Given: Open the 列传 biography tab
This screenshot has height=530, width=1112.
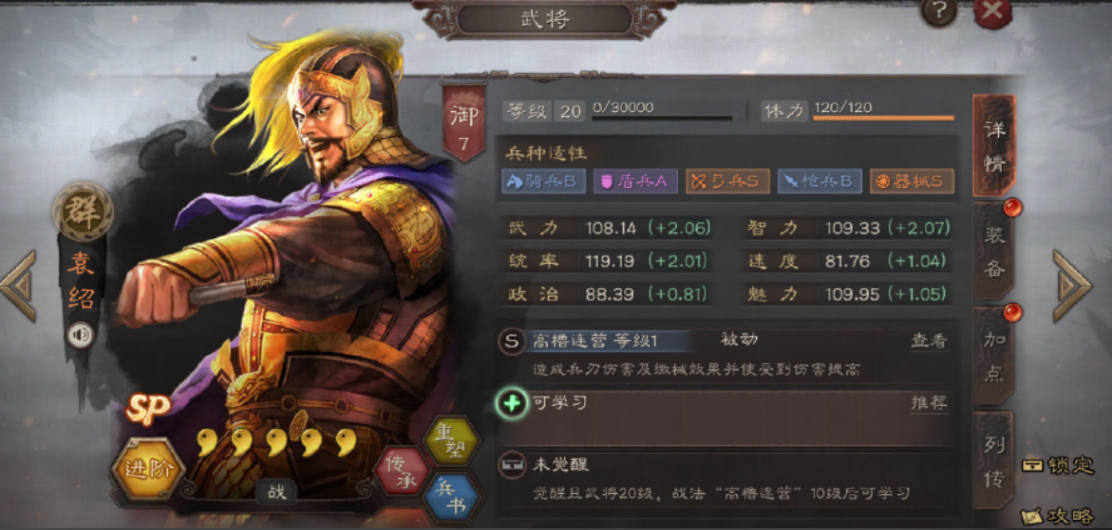Looking at the screenshot, I should click(x=994, y=460).
